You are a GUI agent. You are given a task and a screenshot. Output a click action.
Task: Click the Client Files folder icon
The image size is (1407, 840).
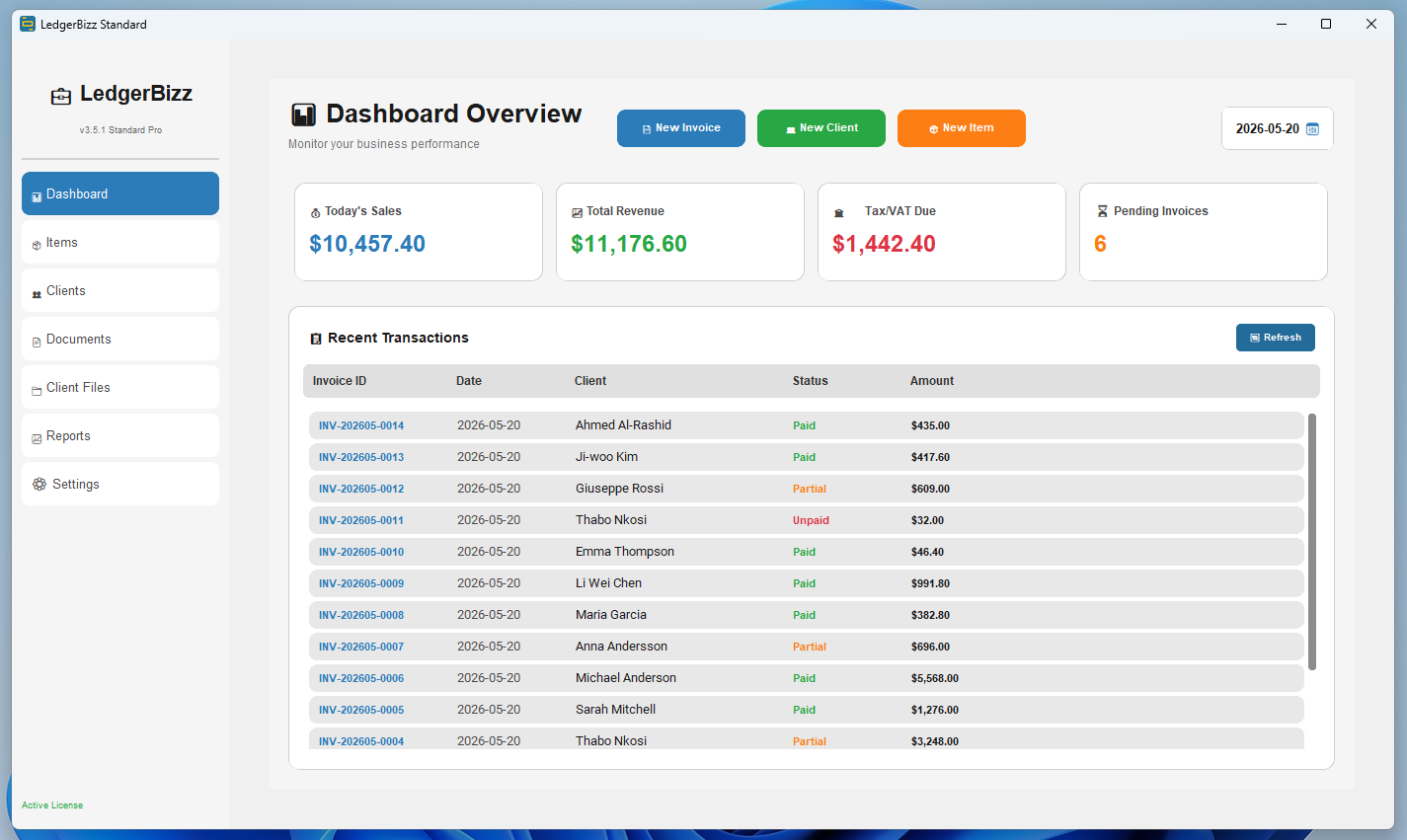37,390
